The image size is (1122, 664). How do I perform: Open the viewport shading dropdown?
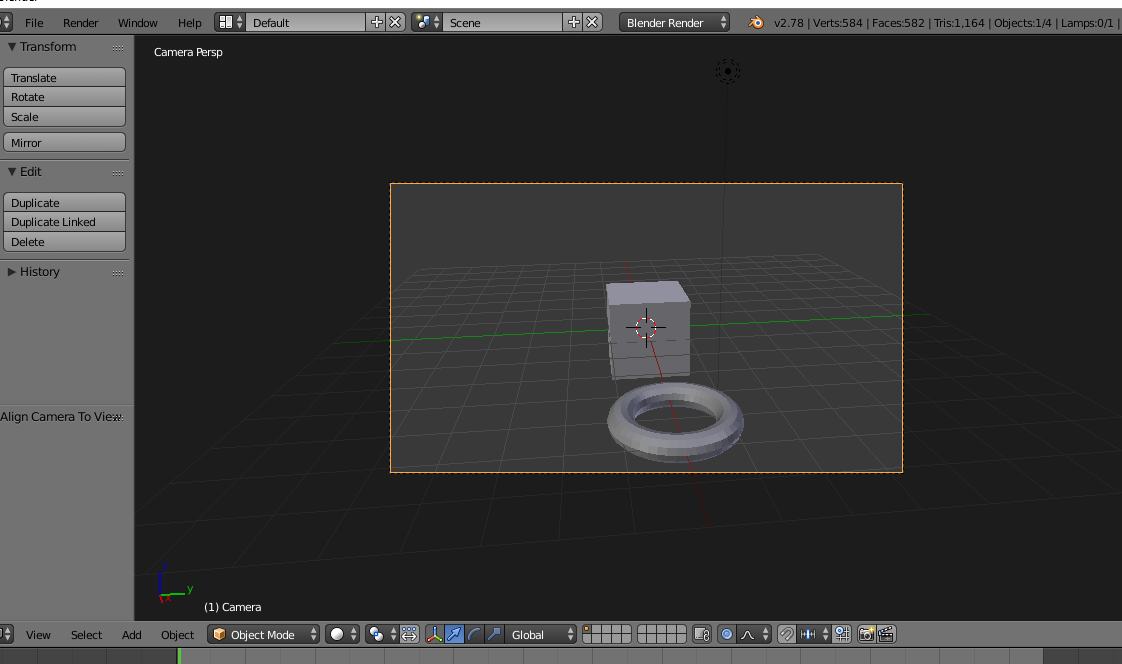coord(342,634)
